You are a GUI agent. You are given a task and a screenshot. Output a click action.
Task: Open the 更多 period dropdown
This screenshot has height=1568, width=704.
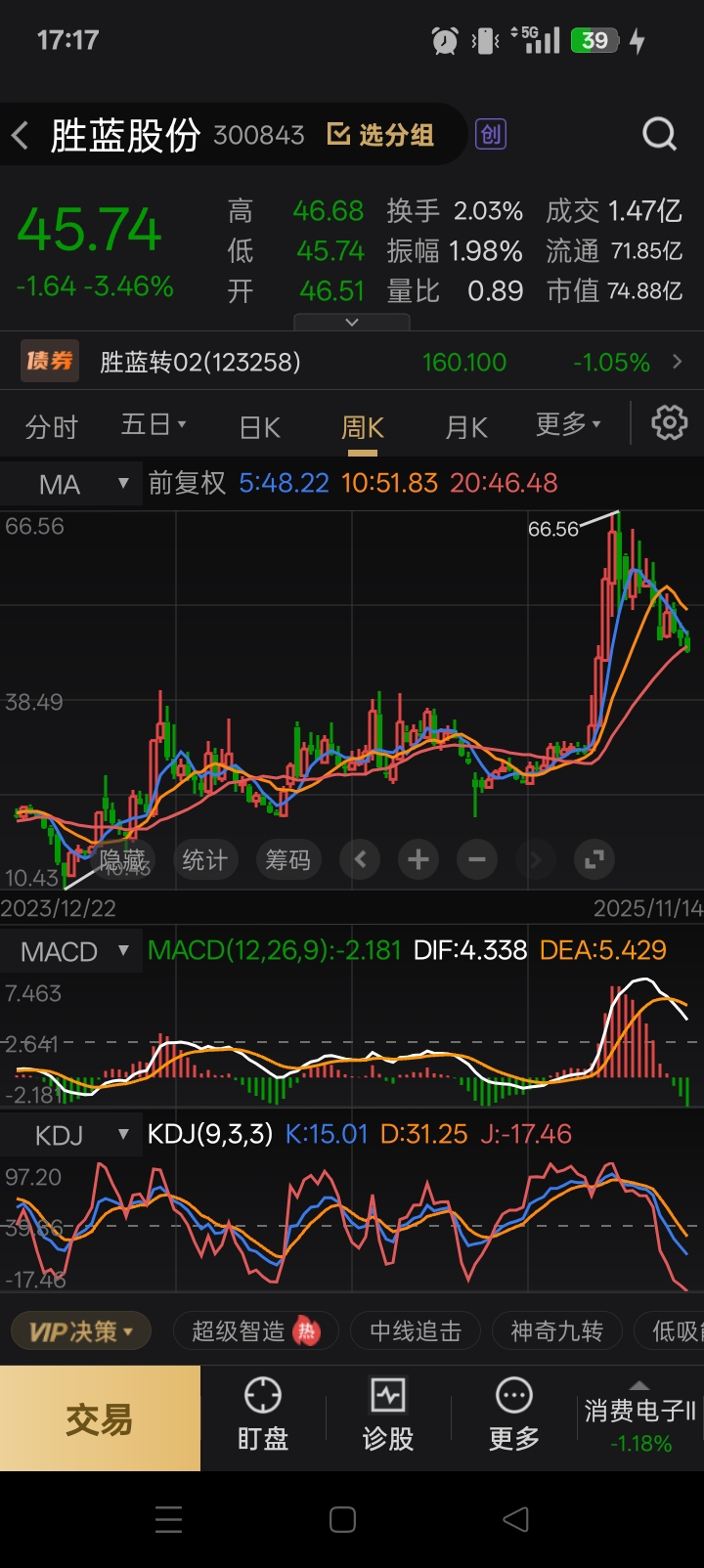(568, 425)
